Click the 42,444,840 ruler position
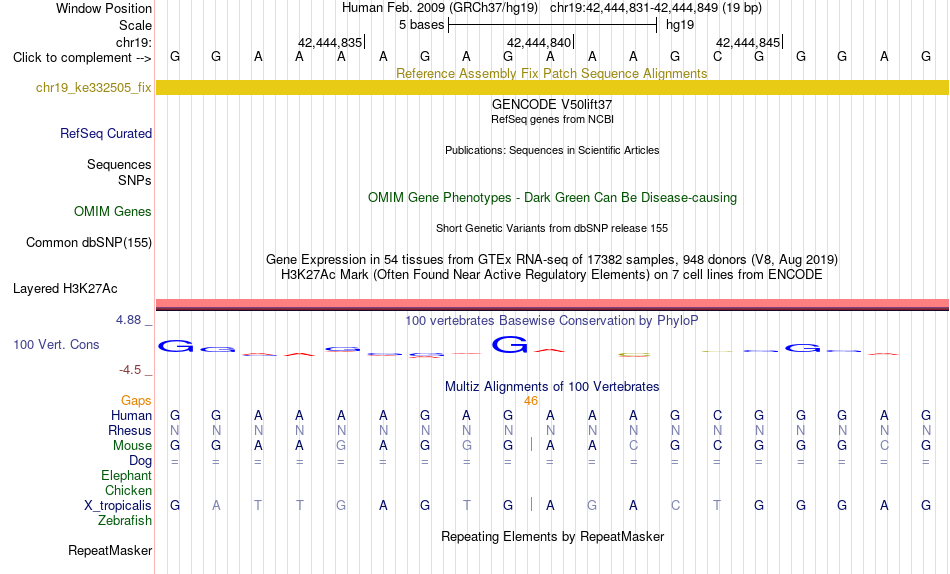Viewport: 950px width, 574px height. coord(539,42)
